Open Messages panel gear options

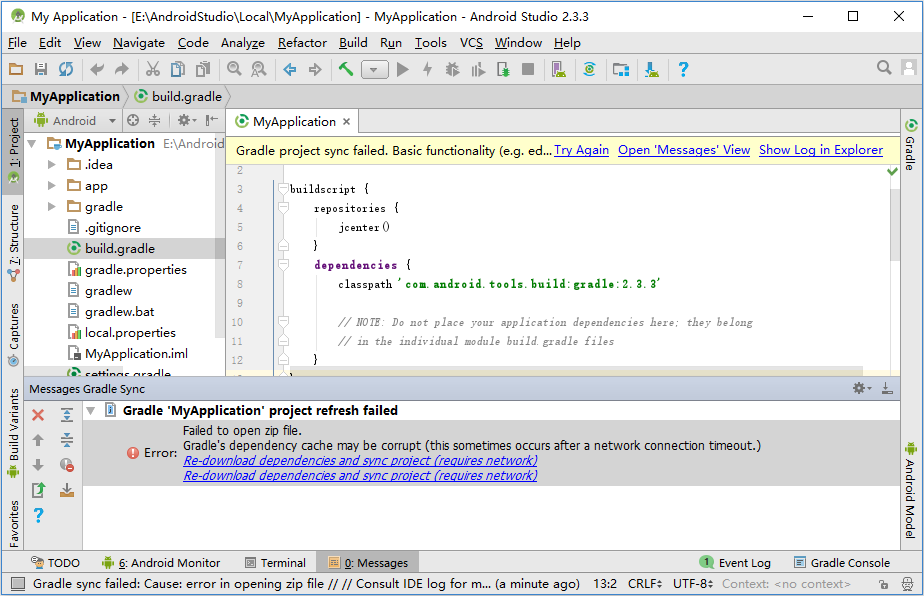pyautogui.click(x=862, y=388)
